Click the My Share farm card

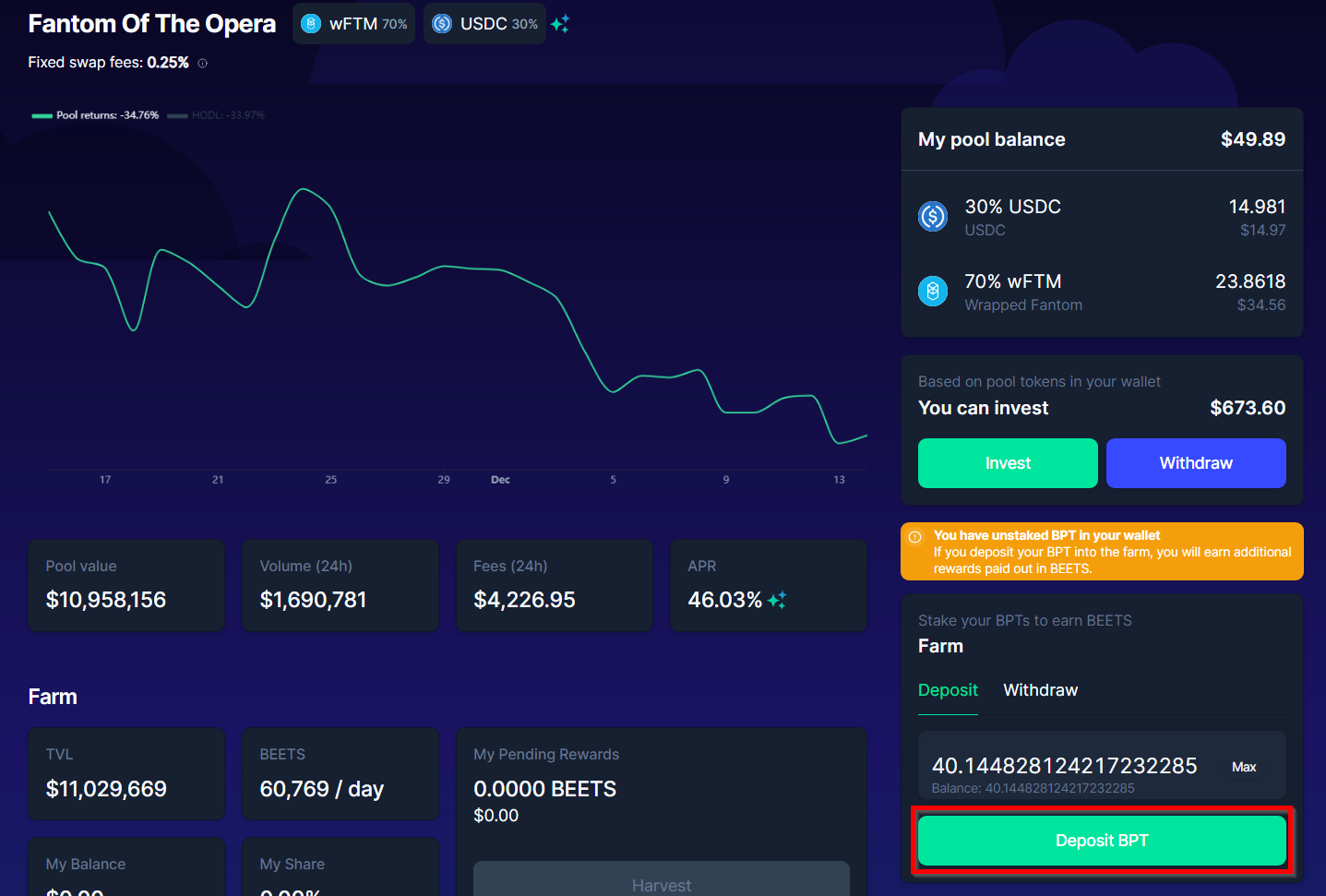click(340, 867)
